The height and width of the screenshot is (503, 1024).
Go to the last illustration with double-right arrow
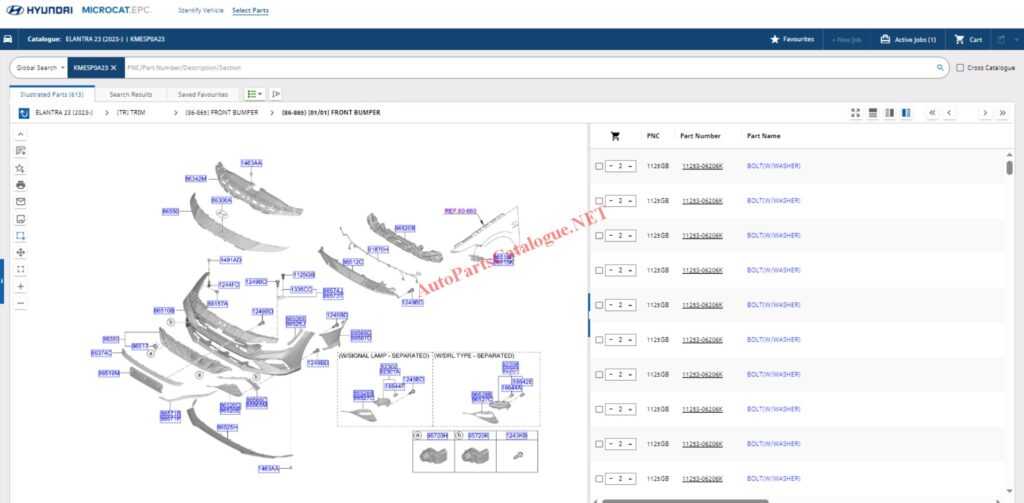(x=1002, y=113)
